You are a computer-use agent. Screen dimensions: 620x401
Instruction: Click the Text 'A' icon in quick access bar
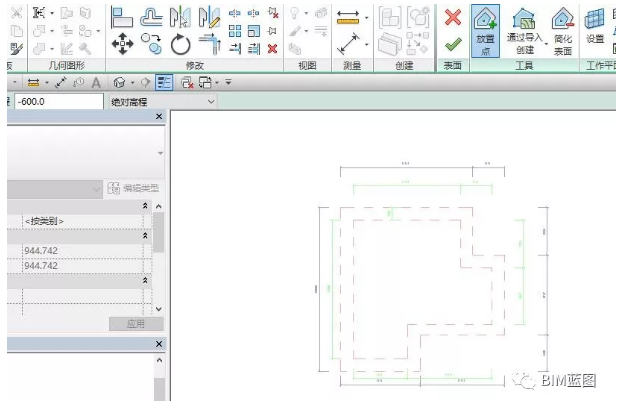point(96,83)
